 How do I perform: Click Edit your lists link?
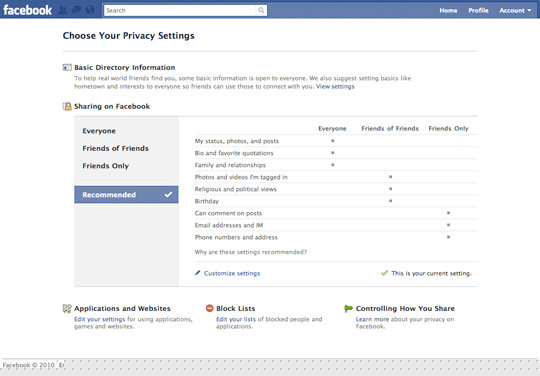point(236,319)
